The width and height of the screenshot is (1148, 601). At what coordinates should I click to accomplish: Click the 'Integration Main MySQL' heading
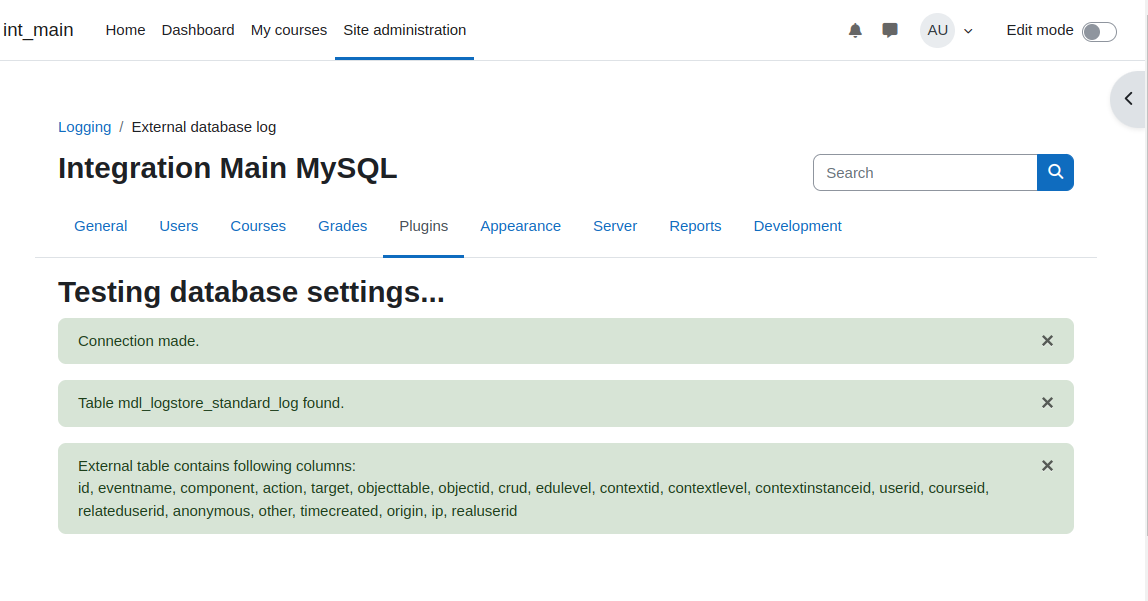point(228,168)
